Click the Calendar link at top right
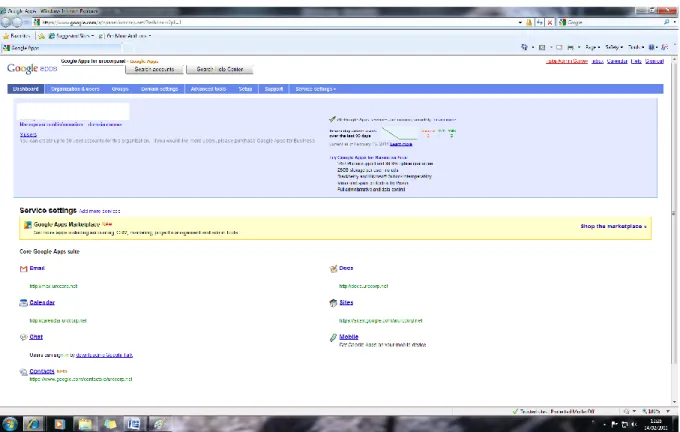This screenshot has height=432, width=680. point(617,61)
